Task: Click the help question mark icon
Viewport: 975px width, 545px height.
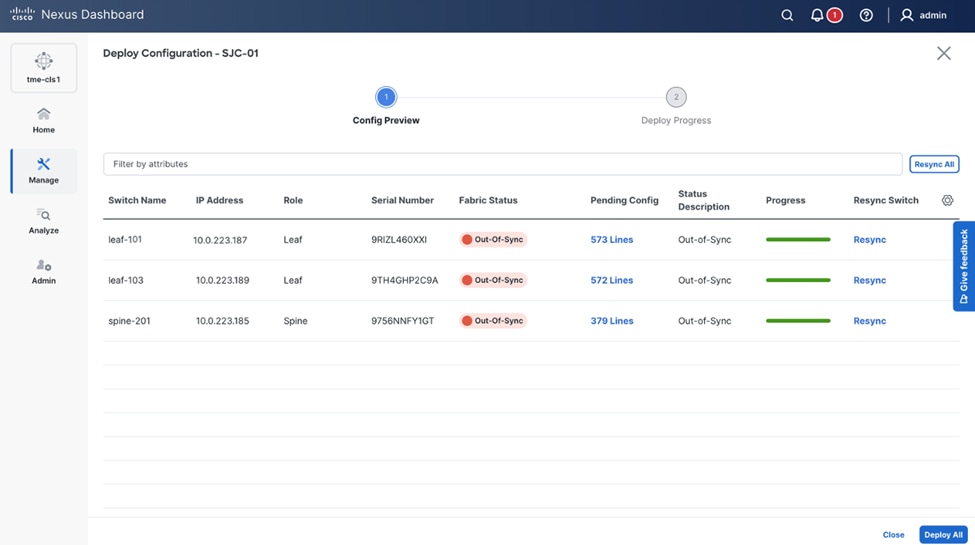Action: (866, 15)
